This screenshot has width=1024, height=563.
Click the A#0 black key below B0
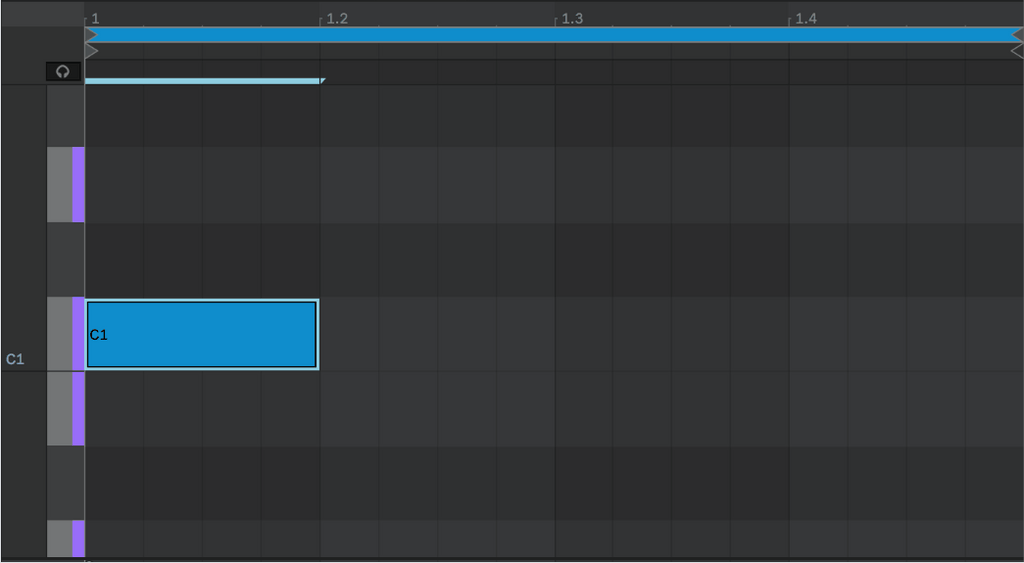66,483
